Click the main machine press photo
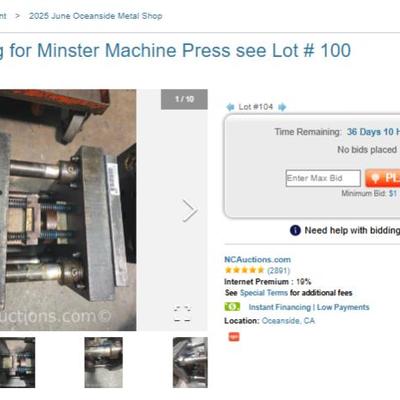This screenshot has width=400, height=400. point(68,210)
